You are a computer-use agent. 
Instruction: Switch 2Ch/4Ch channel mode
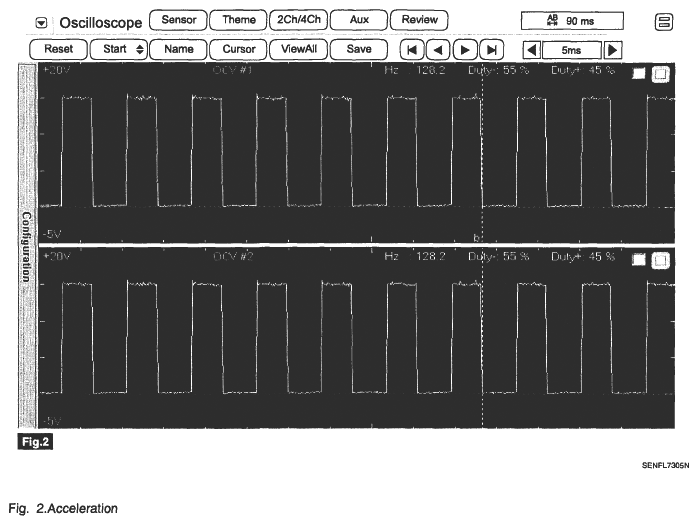[297, 20]
